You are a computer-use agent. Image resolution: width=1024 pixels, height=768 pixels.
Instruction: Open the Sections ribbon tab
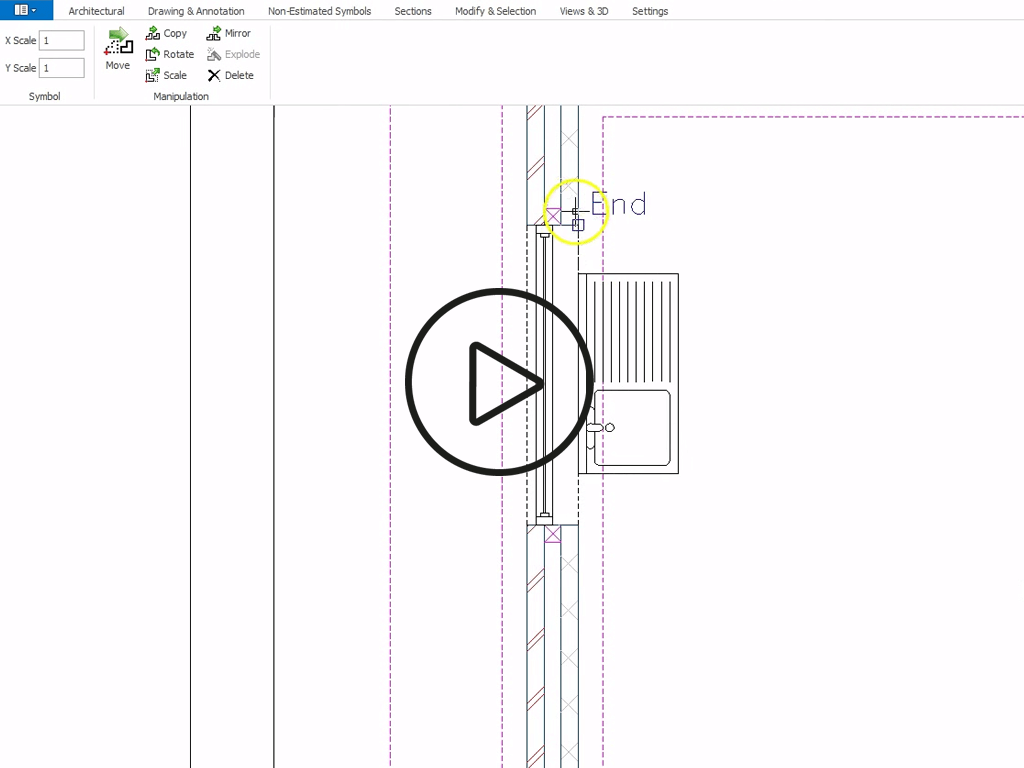click(x=413, y=11)
